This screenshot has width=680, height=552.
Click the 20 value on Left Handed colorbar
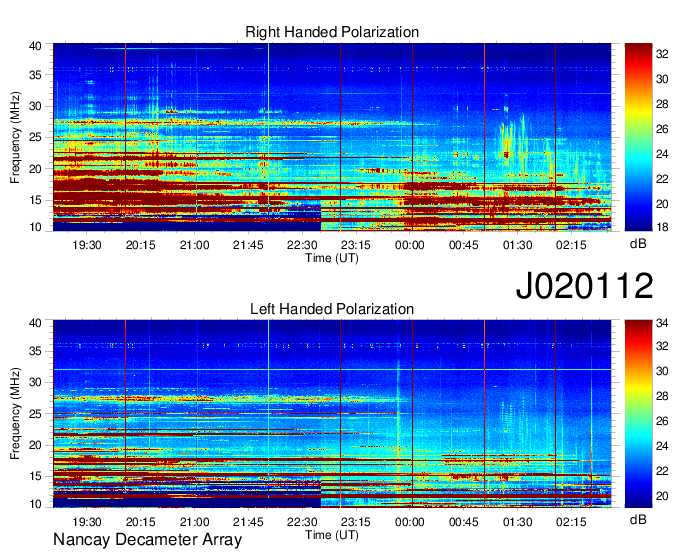tap(662, 496)
